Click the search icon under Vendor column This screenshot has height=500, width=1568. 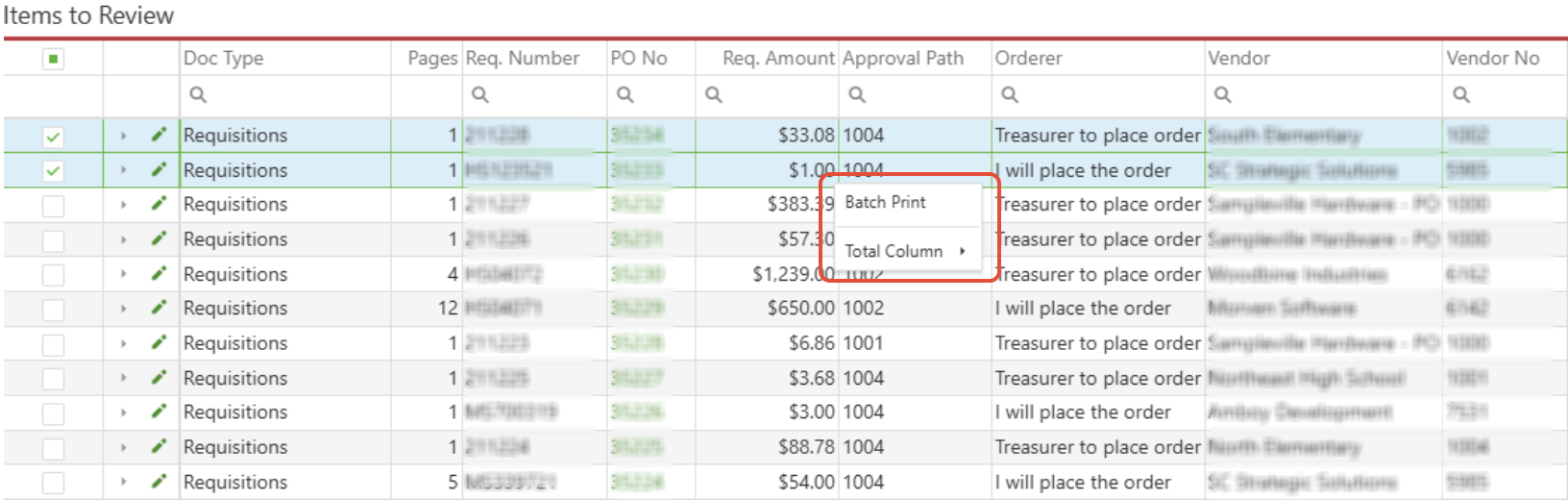click(x=1222, y=94)
